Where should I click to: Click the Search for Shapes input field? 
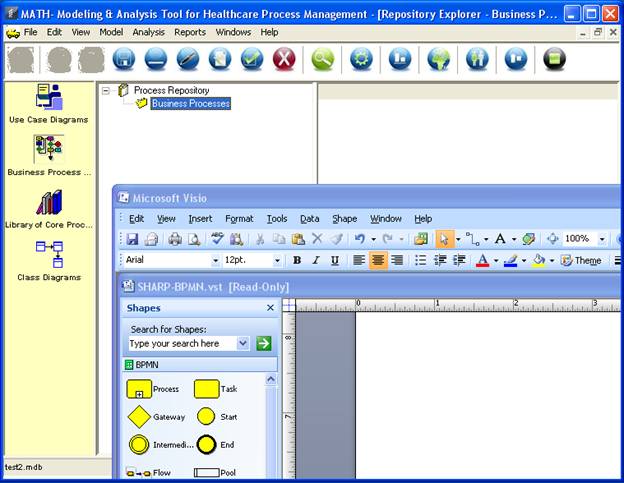182,343
